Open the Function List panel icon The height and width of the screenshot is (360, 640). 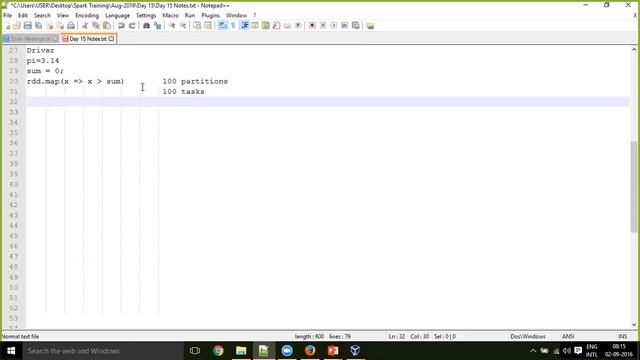pyautogui.click(x=276, y=26)
